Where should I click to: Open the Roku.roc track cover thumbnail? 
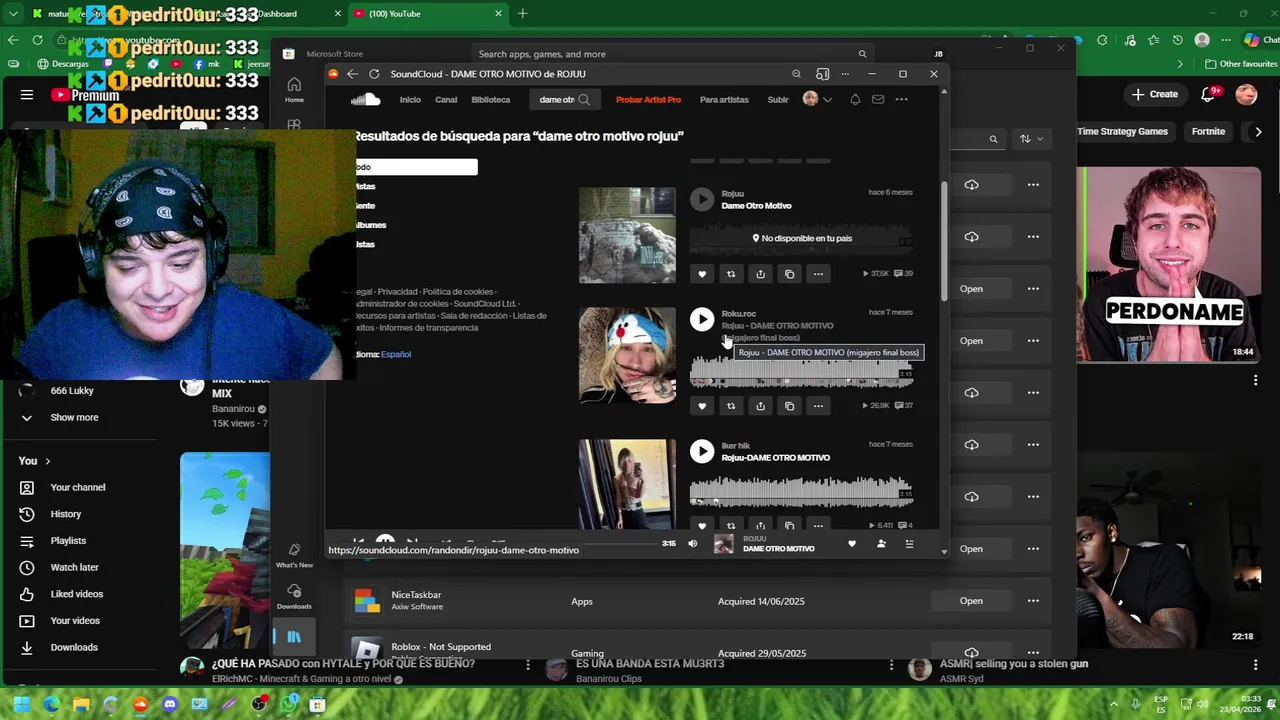(x=627, y=355)
